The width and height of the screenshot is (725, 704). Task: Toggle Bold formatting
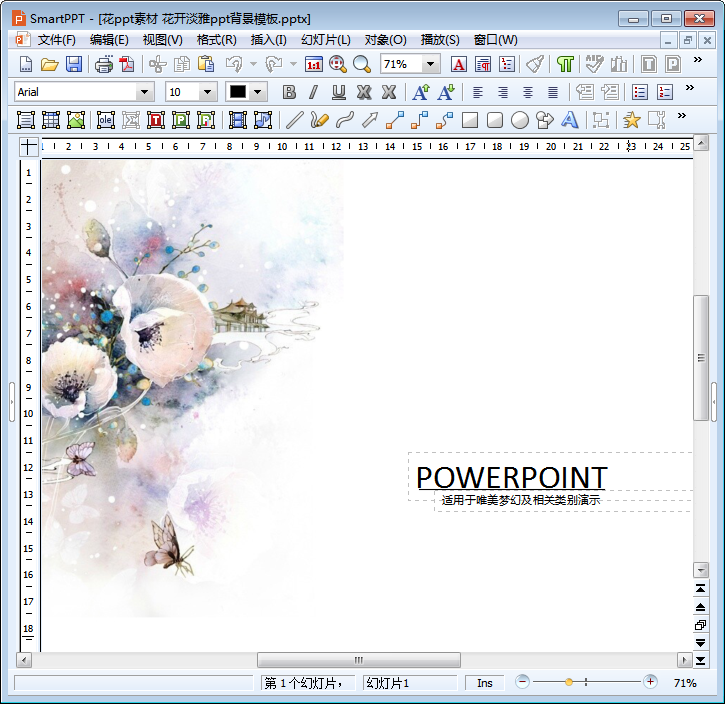(289, 92)
